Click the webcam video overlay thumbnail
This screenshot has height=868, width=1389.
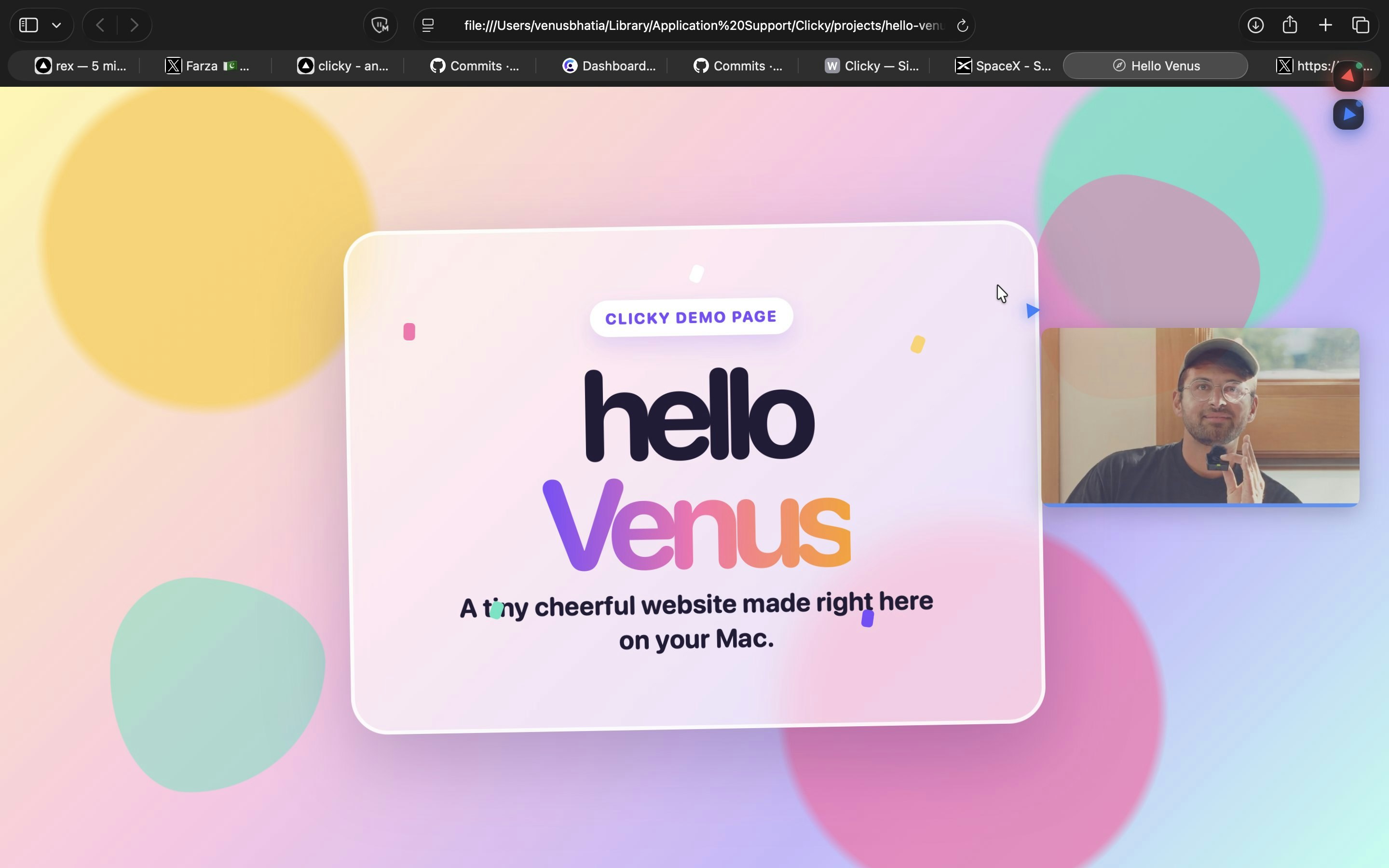point(1200,417)
